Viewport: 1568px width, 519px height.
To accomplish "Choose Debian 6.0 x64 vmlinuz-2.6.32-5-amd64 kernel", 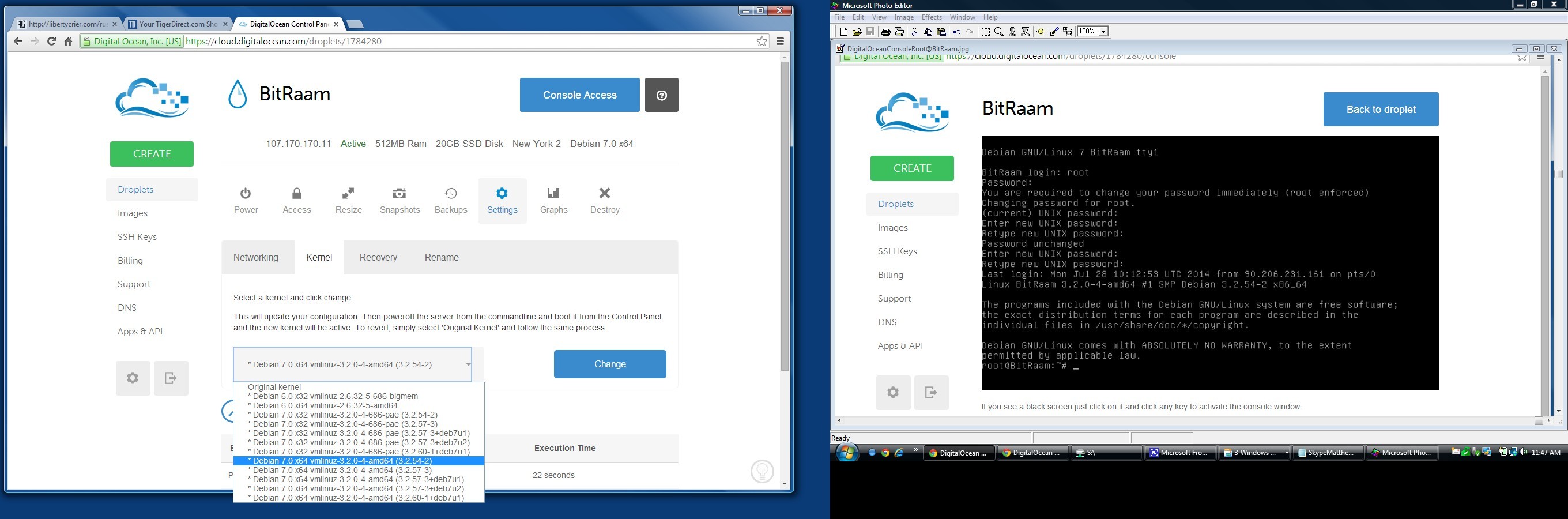I will pos(359,405).
